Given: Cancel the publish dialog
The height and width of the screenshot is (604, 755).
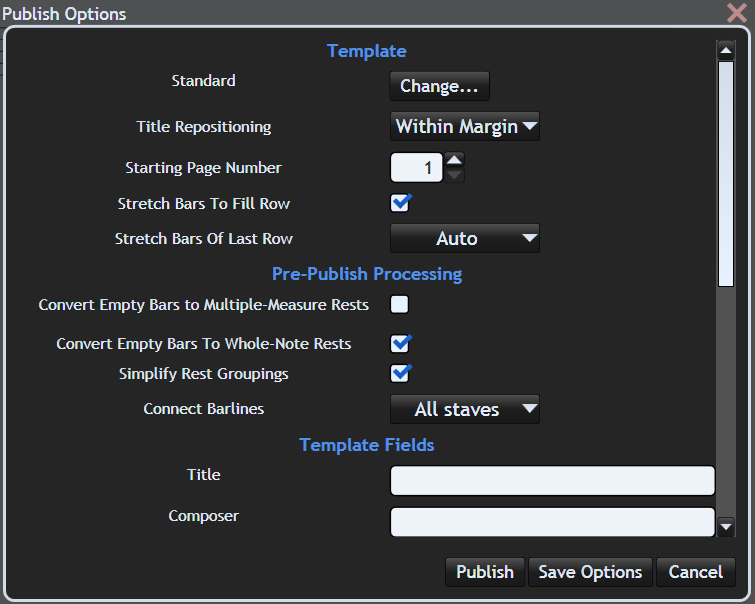Looking at the screenshot, I should (695, 572).
